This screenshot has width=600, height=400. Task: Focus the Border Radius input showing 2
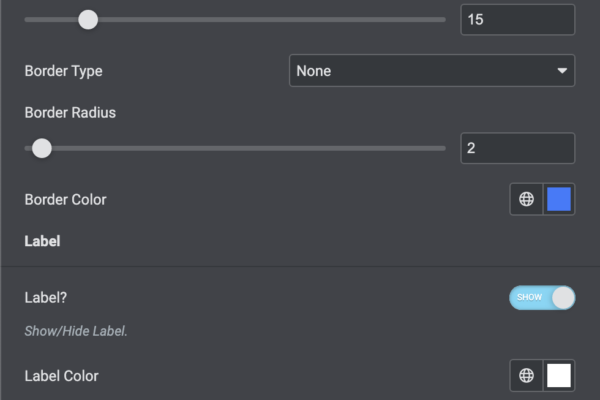[x=517, y=148]
